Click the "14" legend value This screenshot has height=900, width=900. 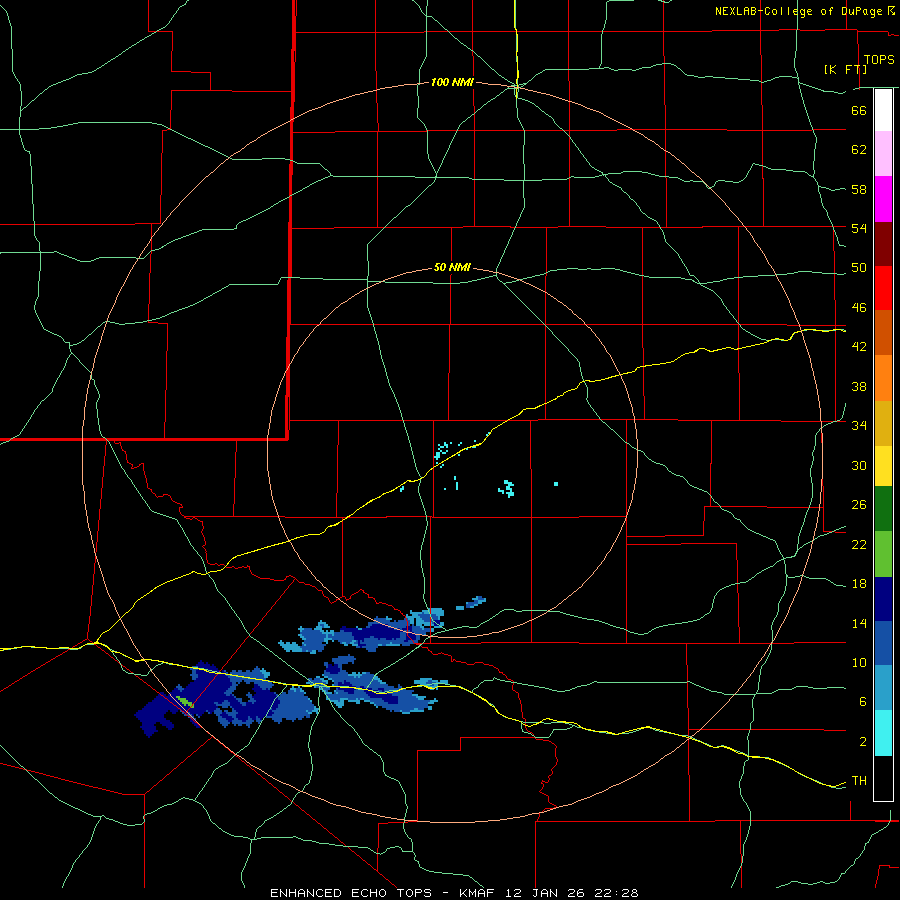tap(859, 624)
